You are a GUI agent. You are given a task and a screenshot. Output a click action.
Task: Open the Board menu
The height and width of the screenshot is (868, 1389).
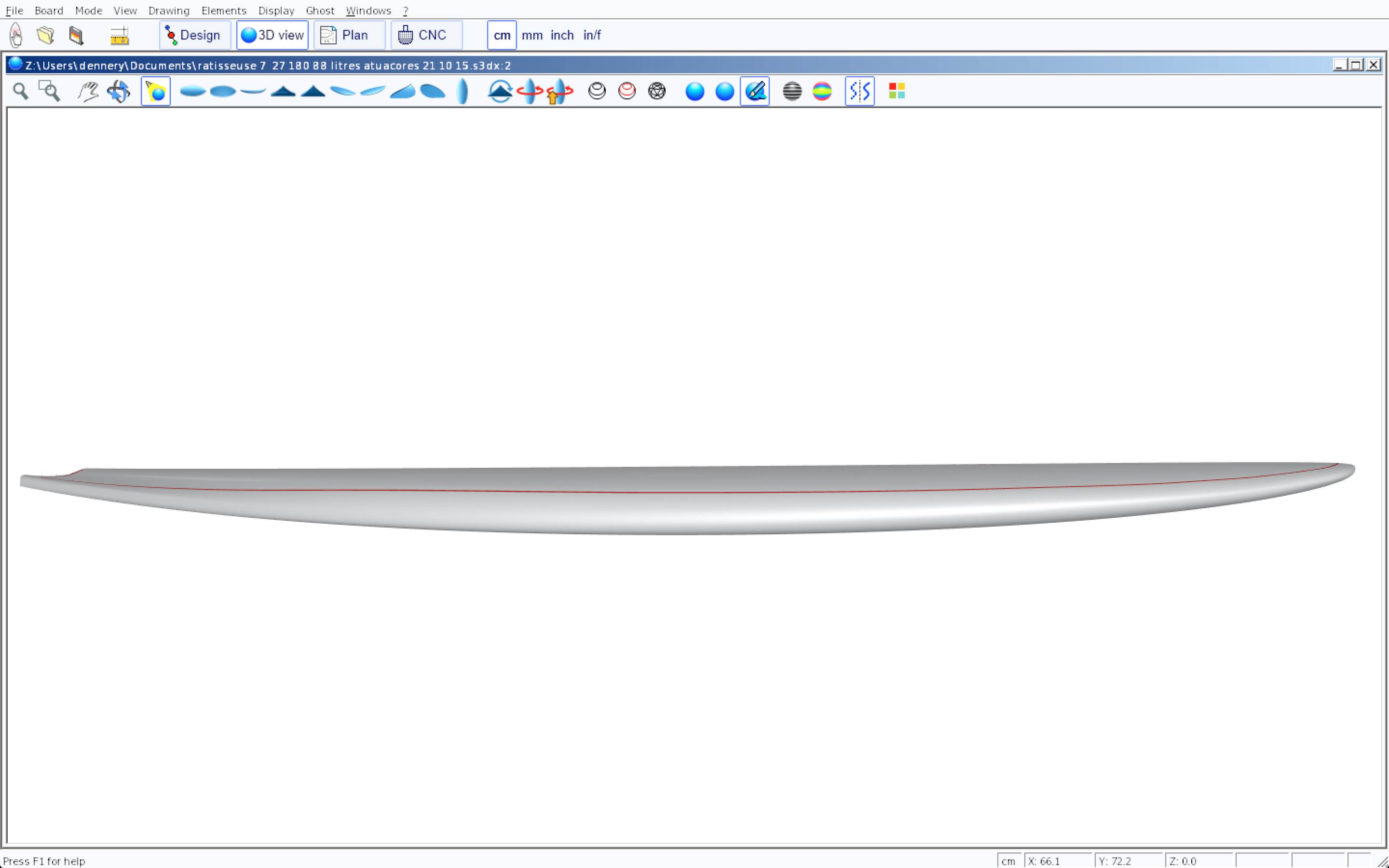(49, 10)
